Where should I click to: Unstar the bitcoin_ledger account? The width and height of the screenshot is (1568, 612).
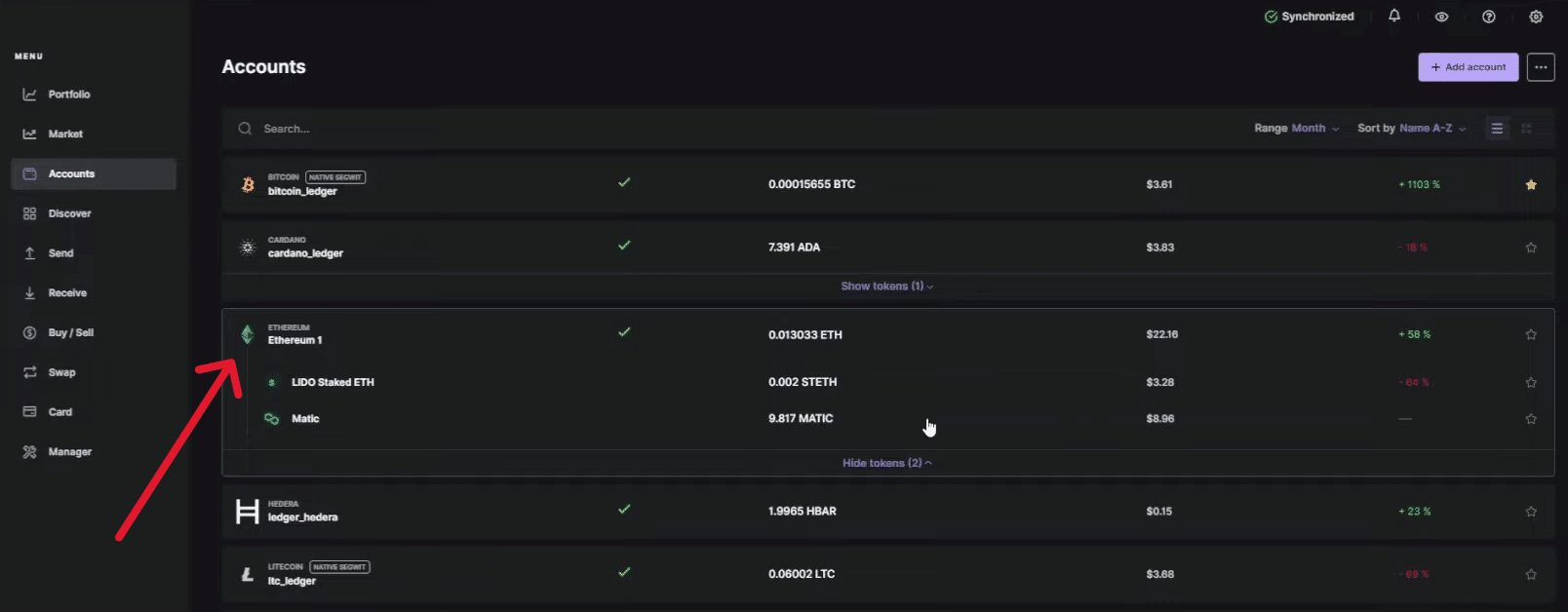pyautogui.click(x=1531, y=184)
